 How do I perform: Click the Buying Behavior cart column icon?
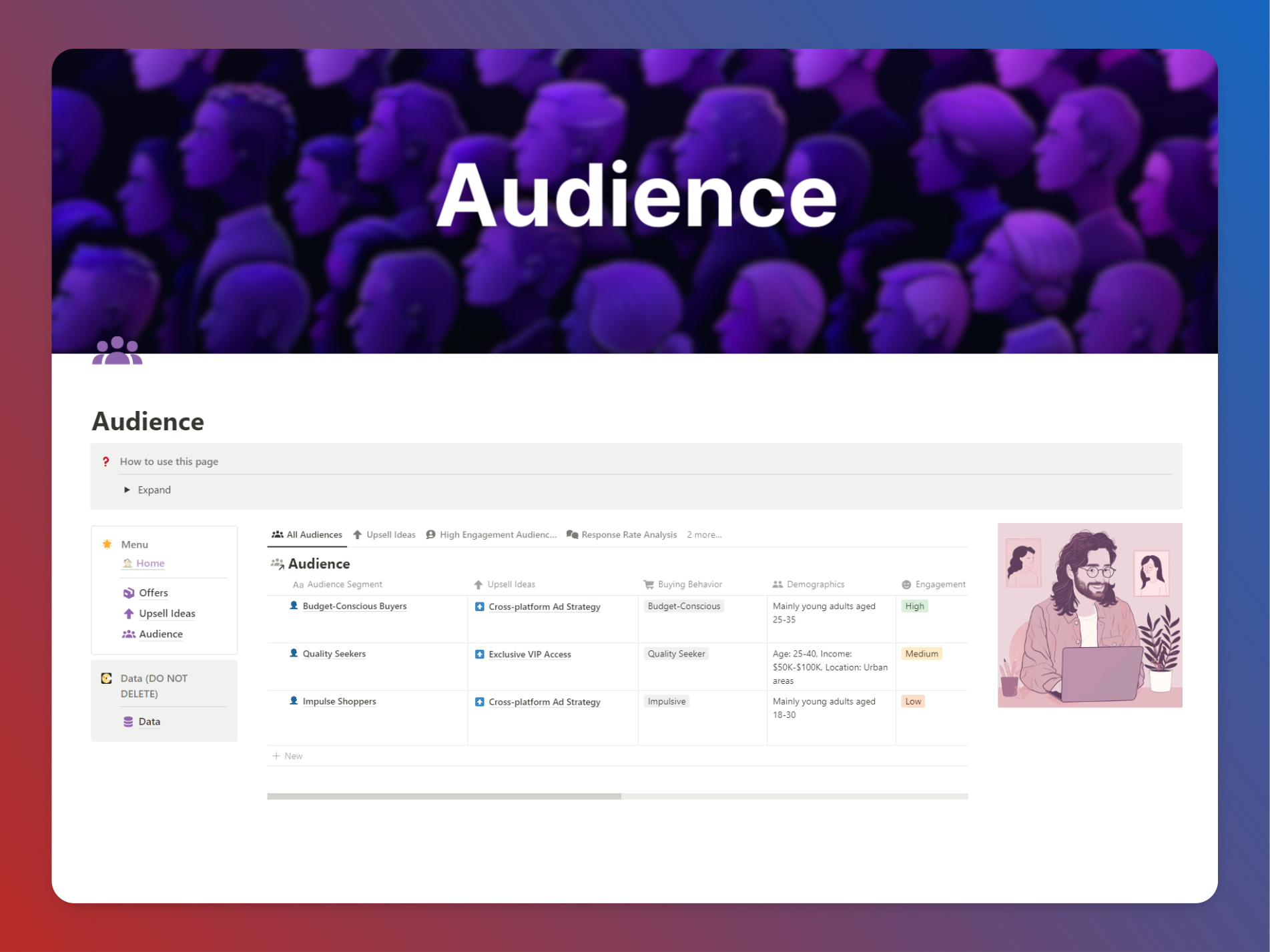point(648,584)
